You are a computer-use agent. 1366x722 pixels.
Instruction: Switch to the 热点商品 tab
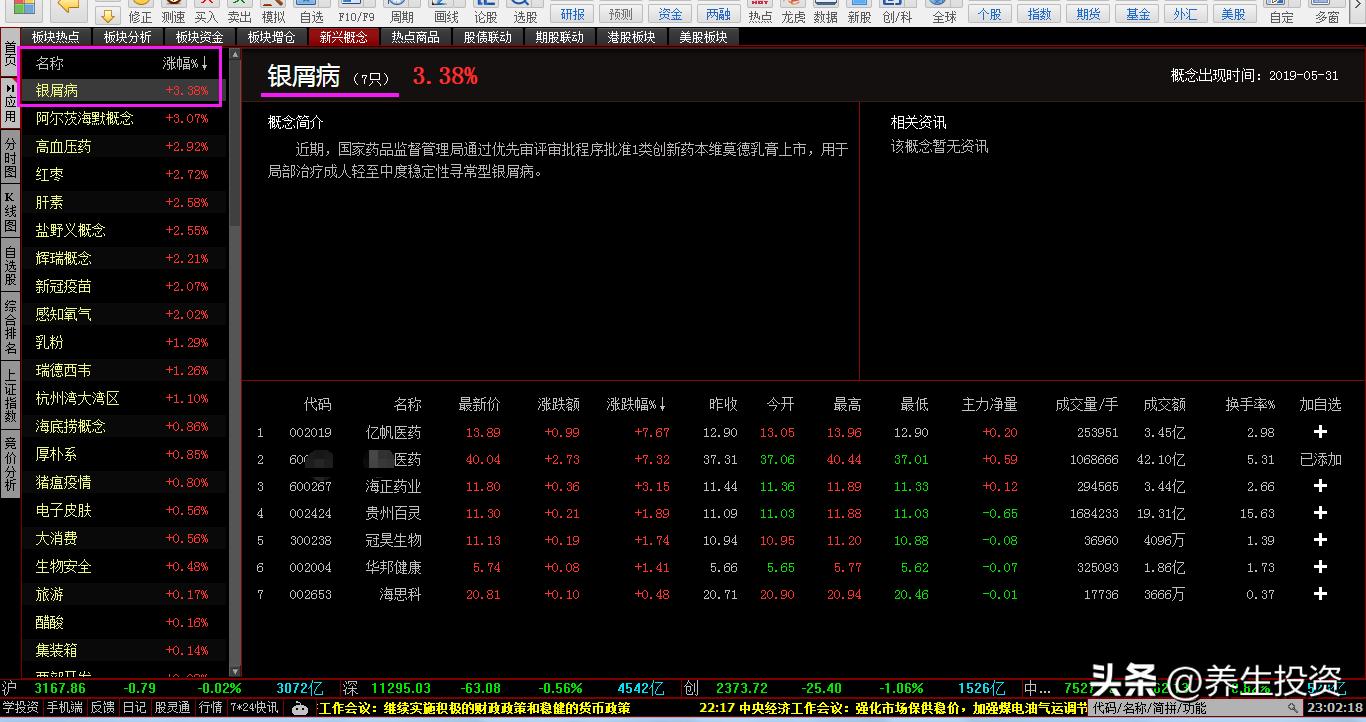[415, 37]
